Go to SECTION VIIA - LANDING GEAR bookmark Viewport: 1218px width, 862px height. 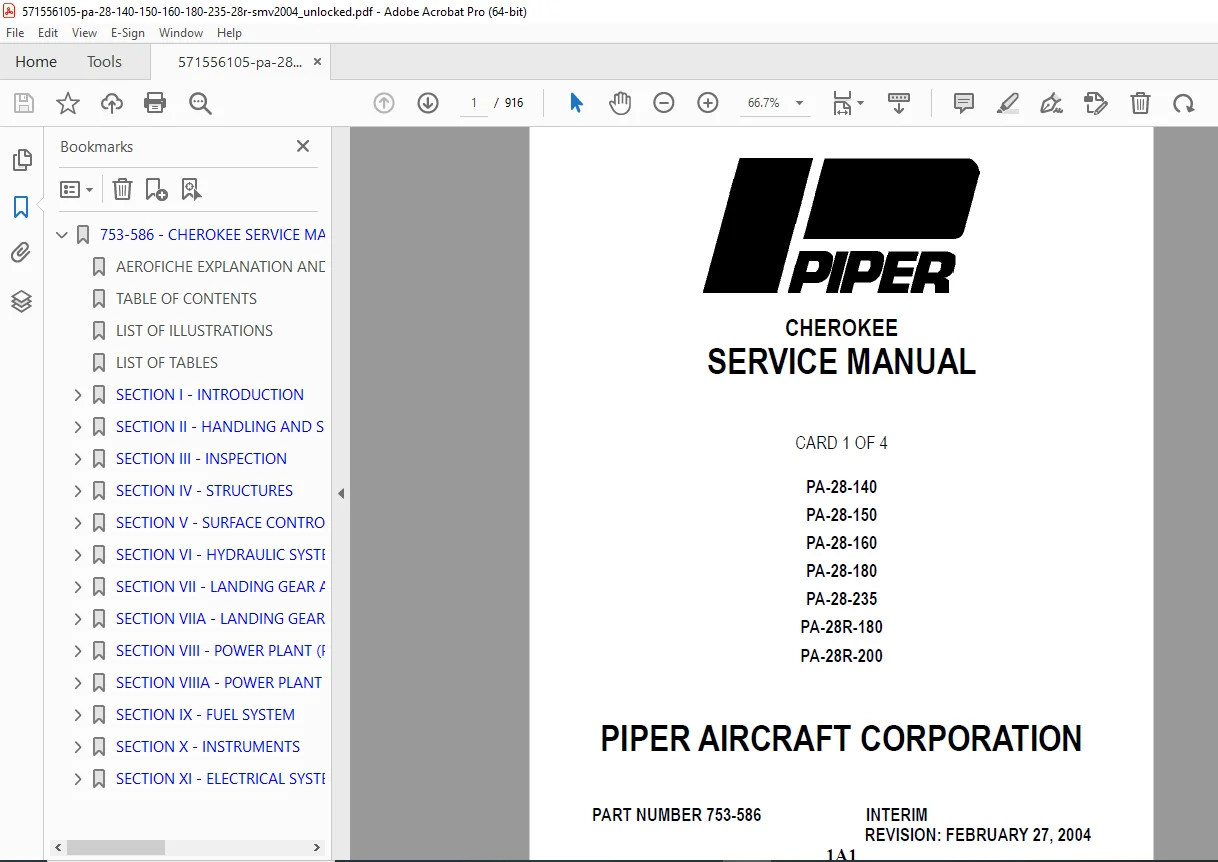[220, 619]
